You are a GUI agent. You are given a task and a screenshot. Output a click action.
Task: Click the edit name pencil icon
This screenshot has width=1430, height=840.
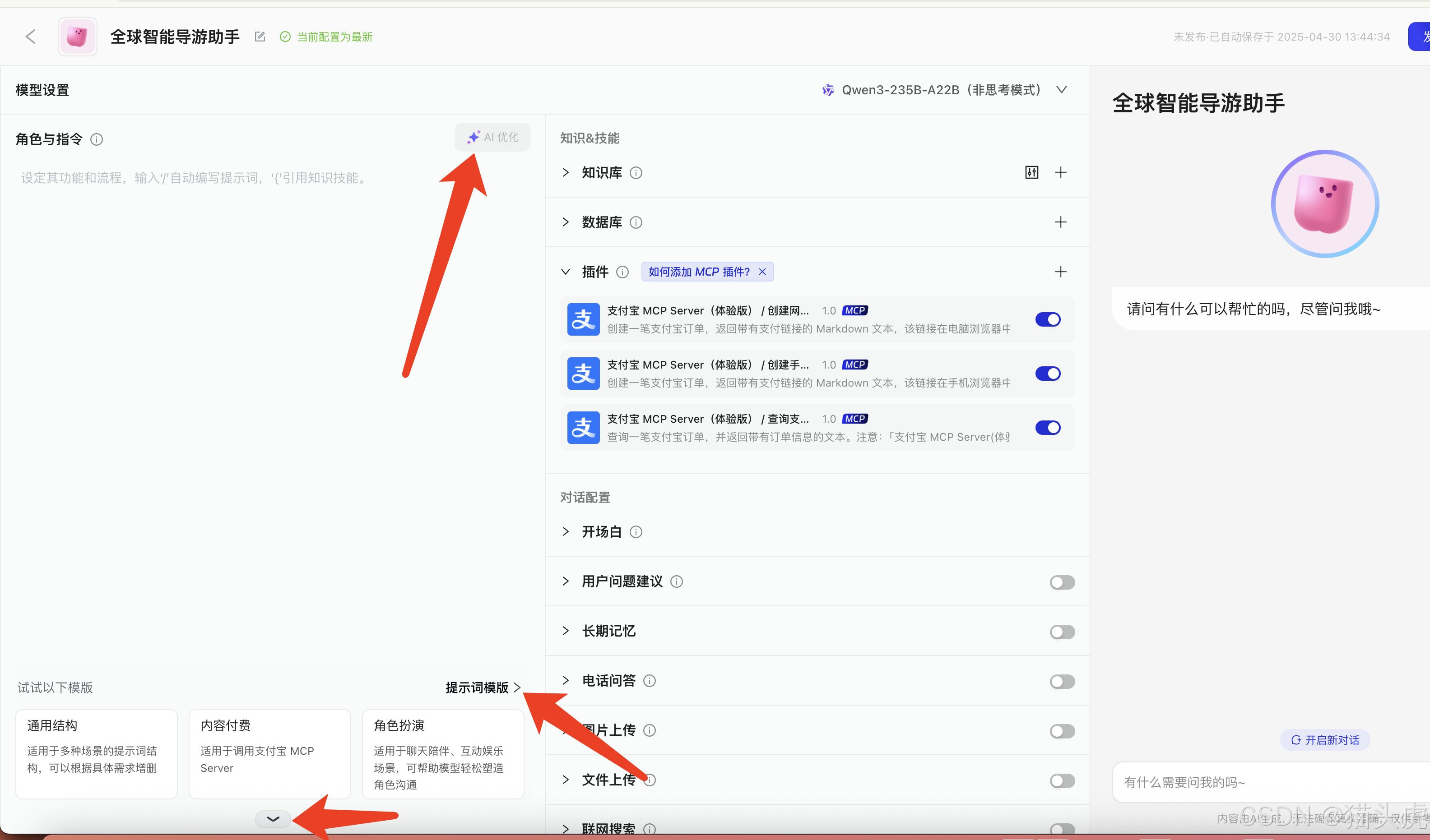[x=260, y=37]
